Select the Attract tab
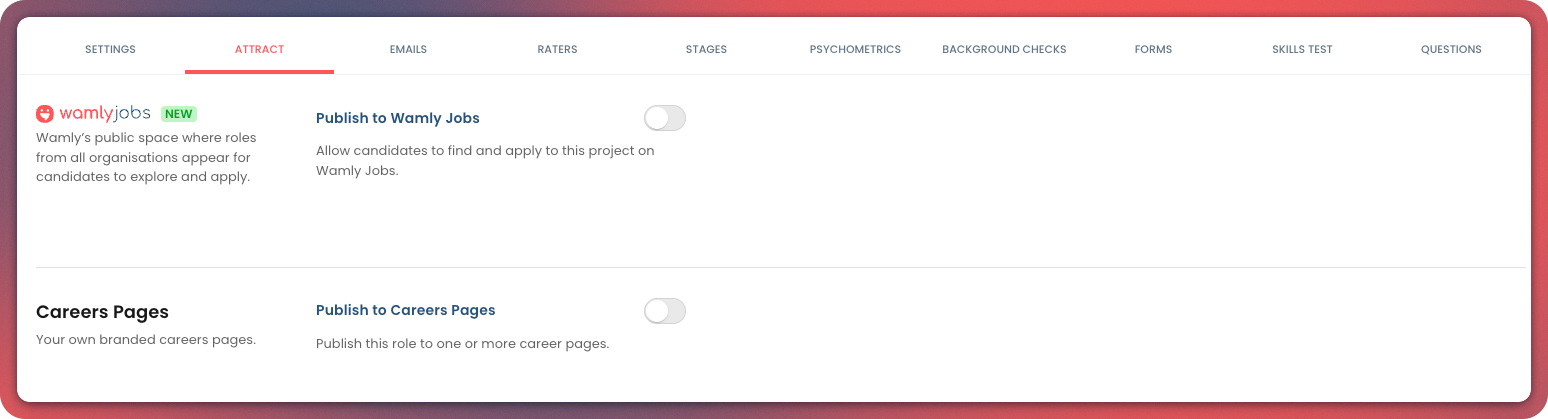Image resolution: width=1548 pixels, height=419 pixels. (x=259, y=49)
